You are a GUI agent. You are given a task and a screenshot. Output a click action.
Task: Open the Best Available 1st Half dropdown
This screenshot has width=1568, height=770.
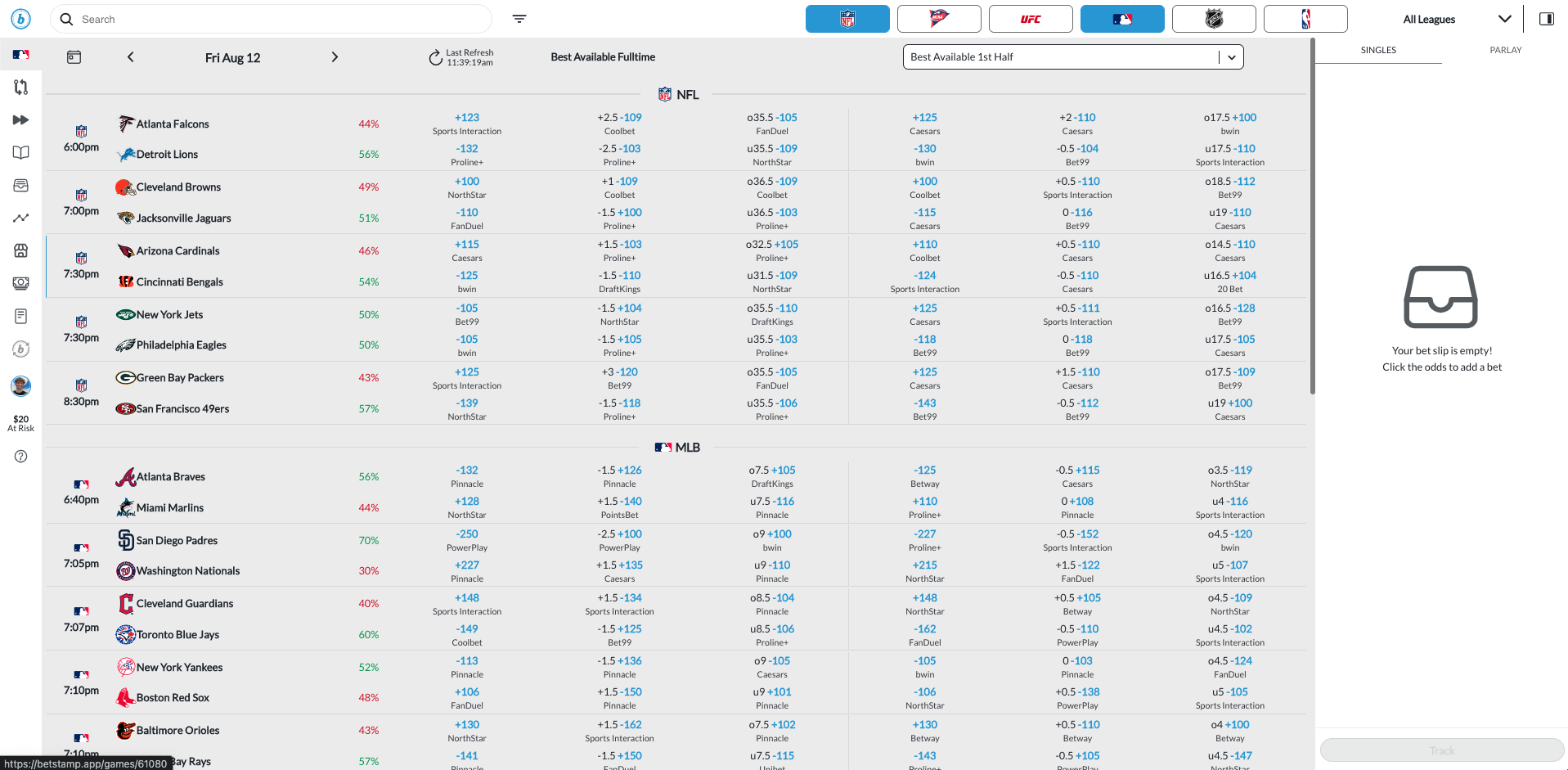click(x=1072, y=57)
